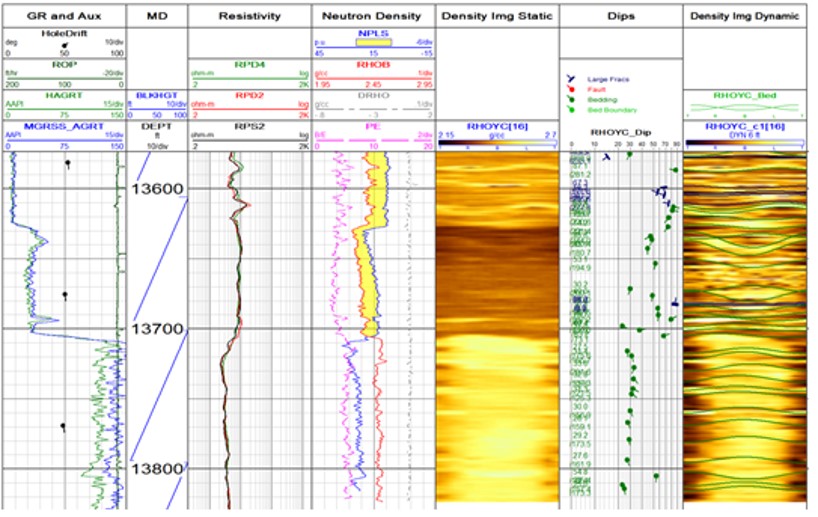Click the MGRSS_AGRT curve label
Viewport: 818px width, 517px height.
pos(65,128)
